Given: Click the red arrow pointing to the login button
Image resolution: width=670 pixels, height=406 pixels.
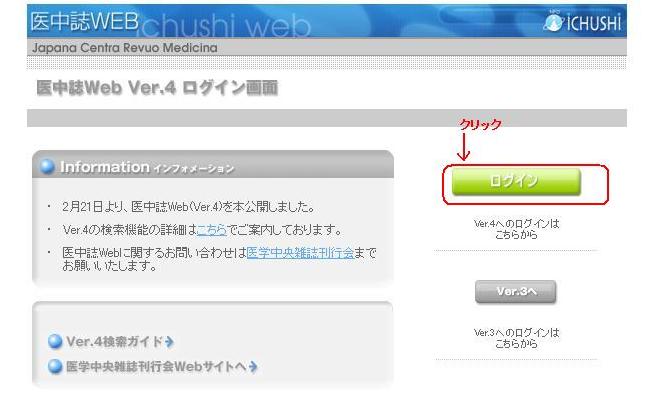Looking at the screenshot, I should pyautogui.click(x=464, y=147).
